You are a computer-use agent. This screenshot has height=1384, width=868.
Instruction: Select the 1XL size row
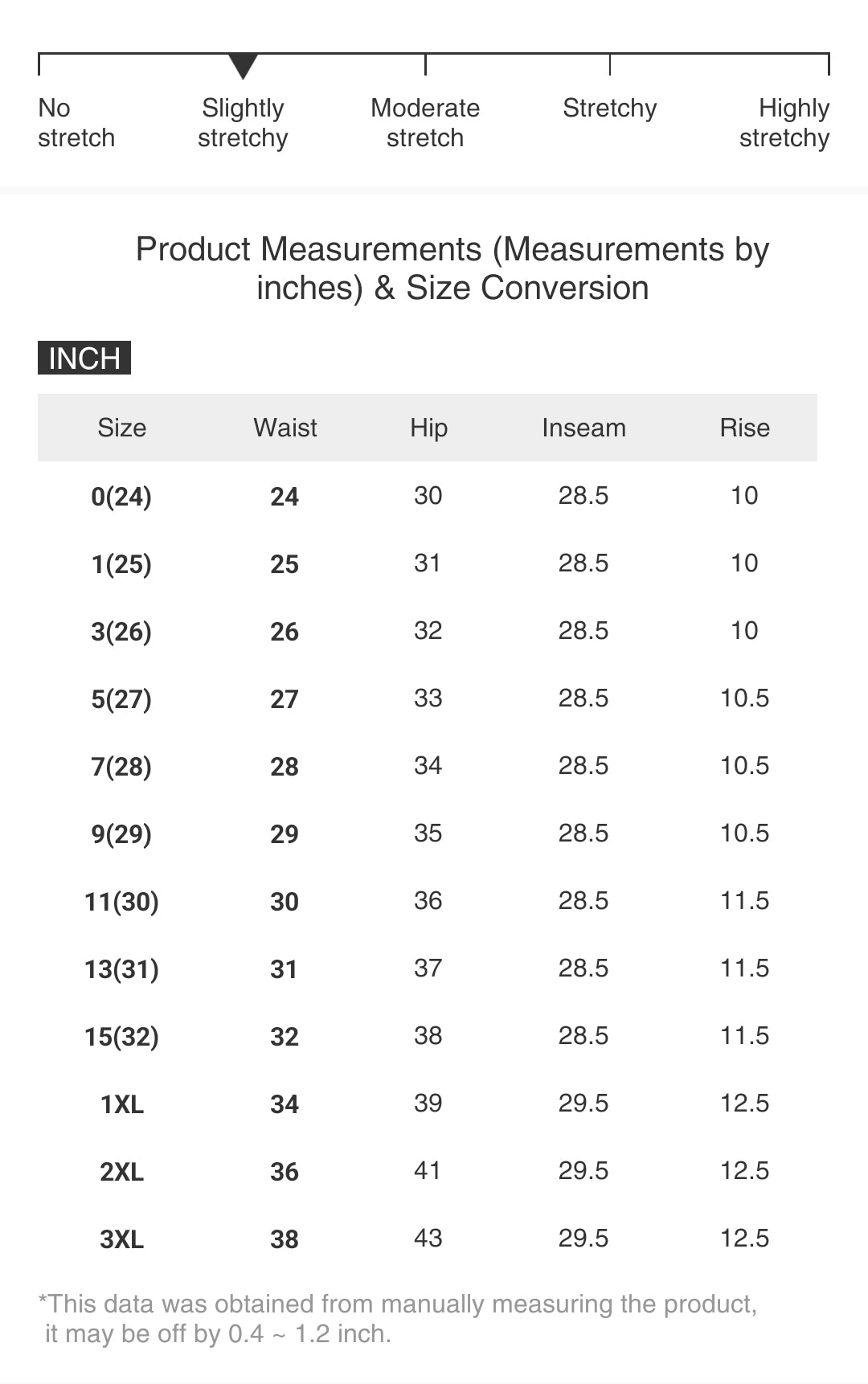coord(121,1104)
